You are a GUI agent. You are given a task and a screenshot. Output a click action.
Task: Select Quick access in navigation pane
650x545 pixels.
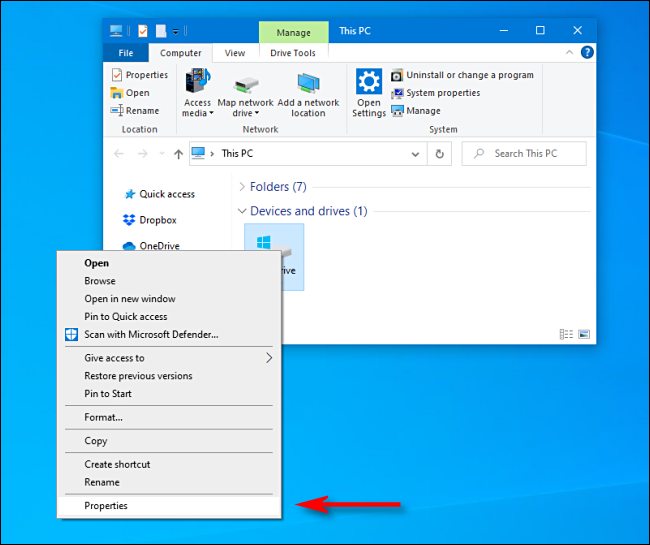coord(167,194)
